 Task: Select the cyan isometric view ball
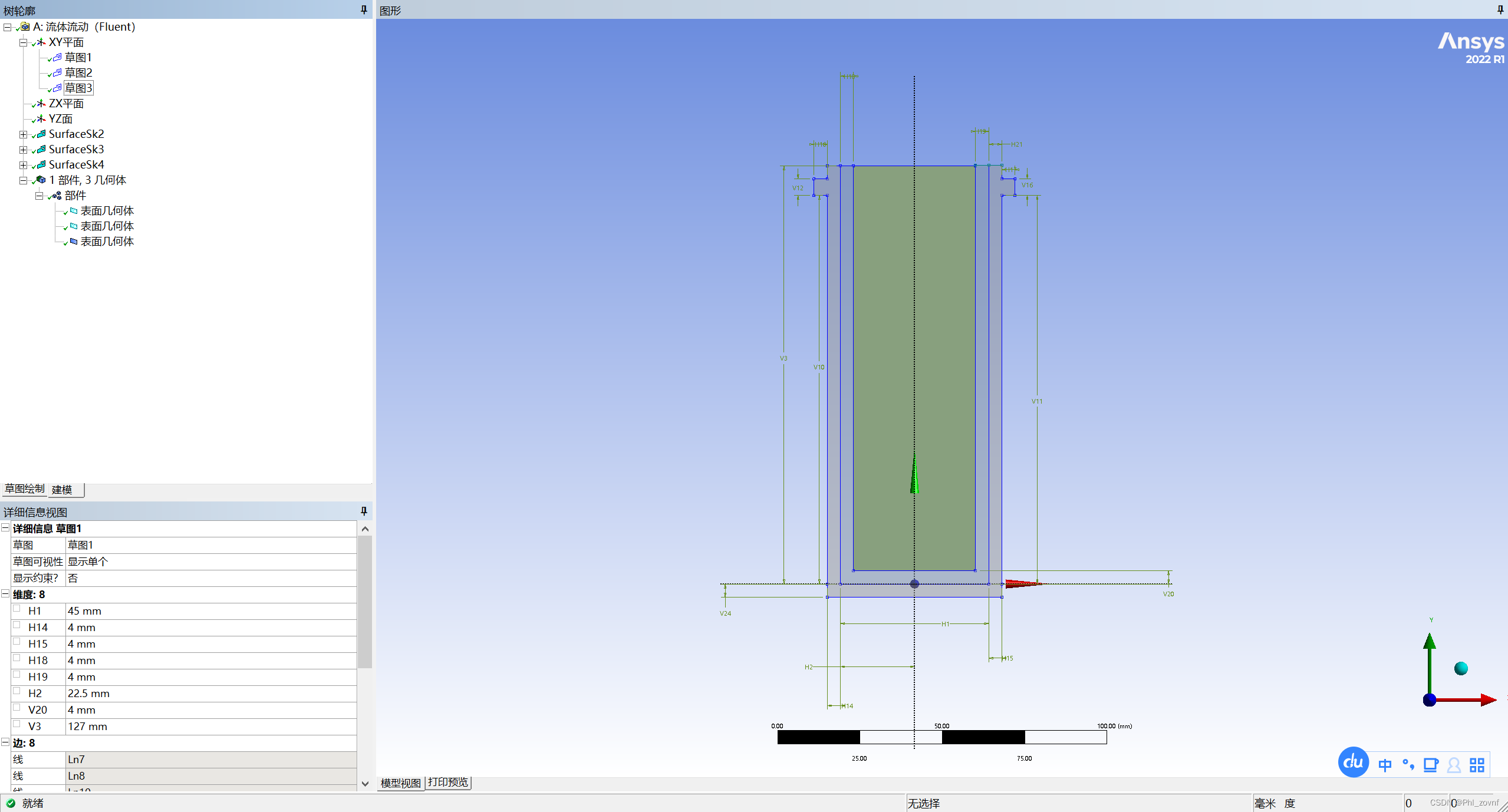click(1460, 668)
